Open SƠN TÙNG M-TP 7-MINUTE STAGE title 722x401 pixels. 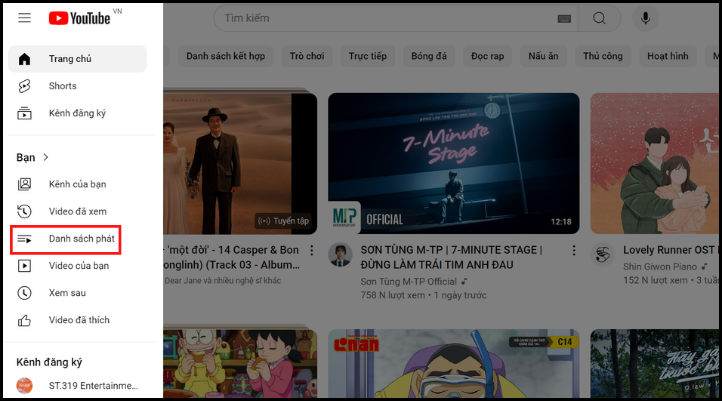tap(451, 257)
